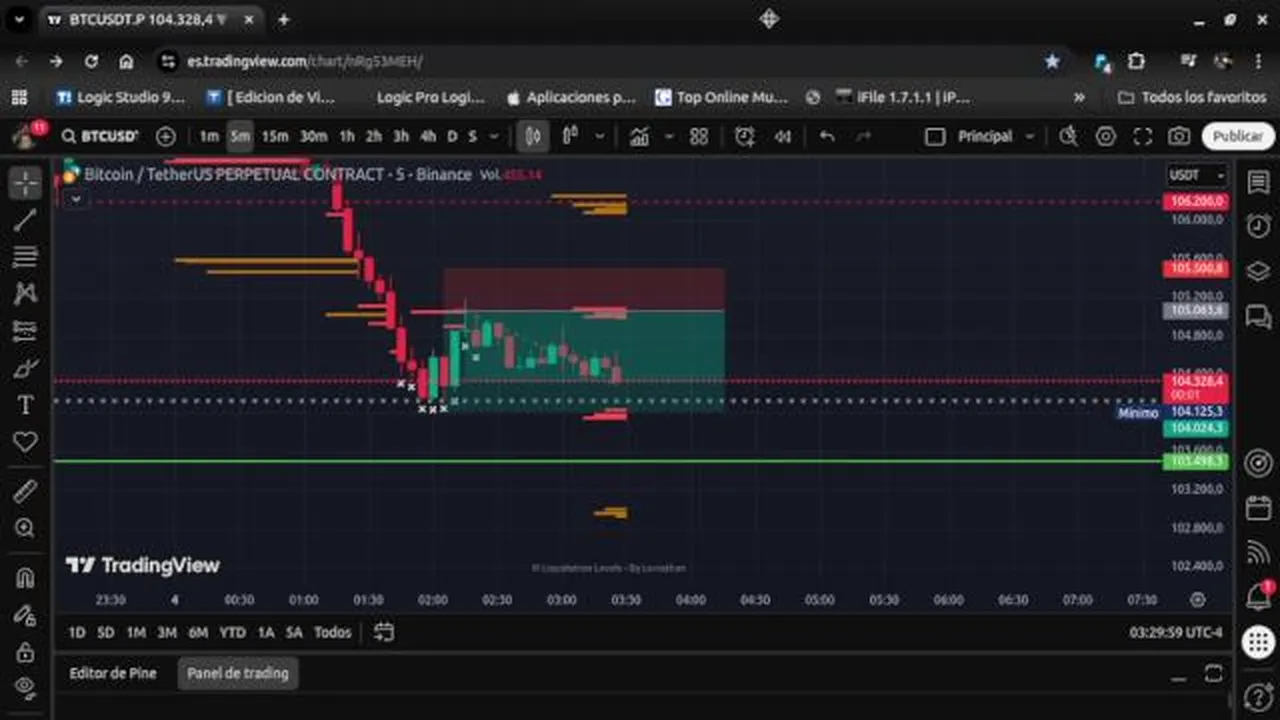Select the crosshair cursor tool

pos(25,183)
